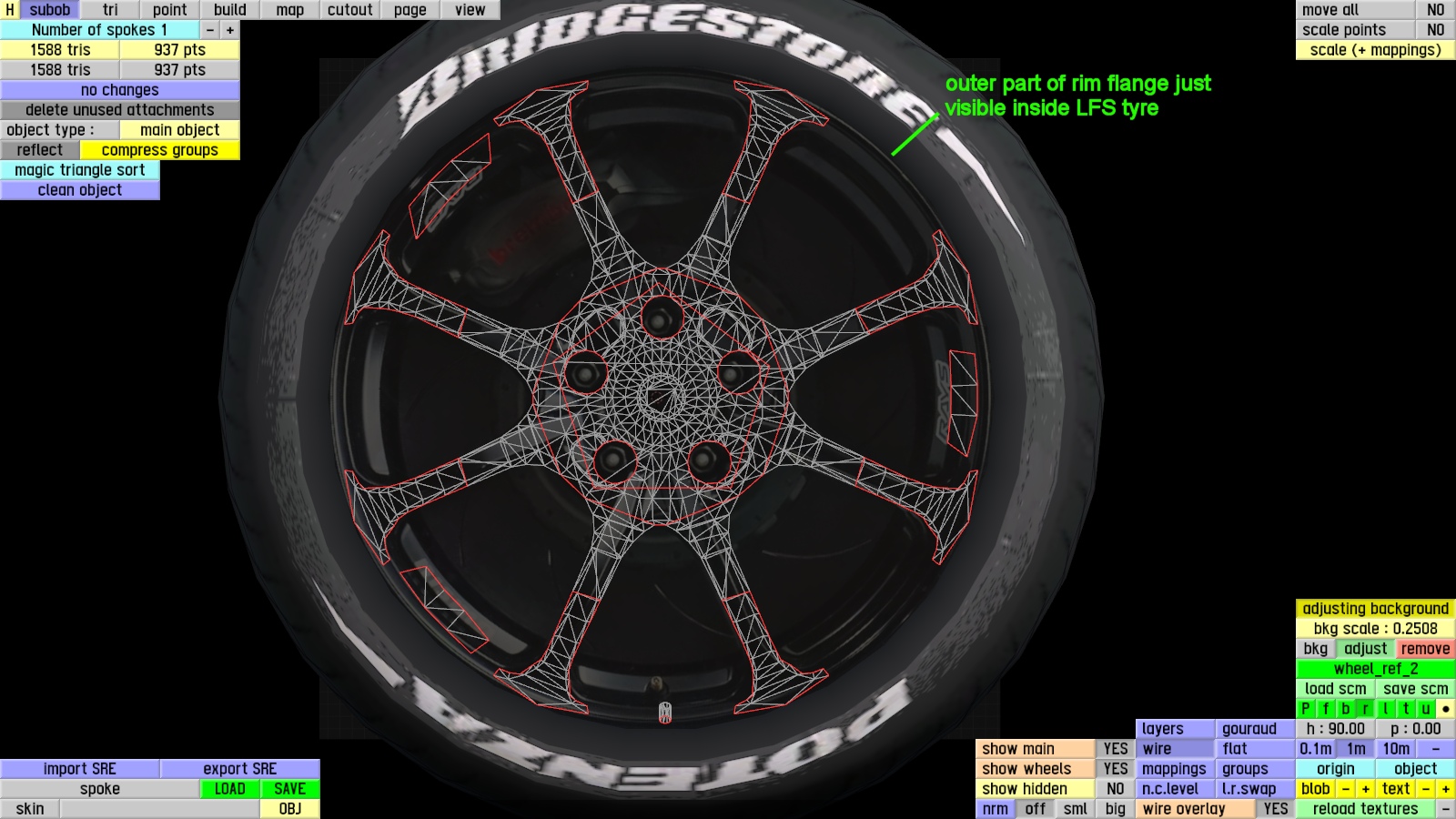Switch to the build tab
The width and height of the screenshot is (1456, 819).
point(230,10)
